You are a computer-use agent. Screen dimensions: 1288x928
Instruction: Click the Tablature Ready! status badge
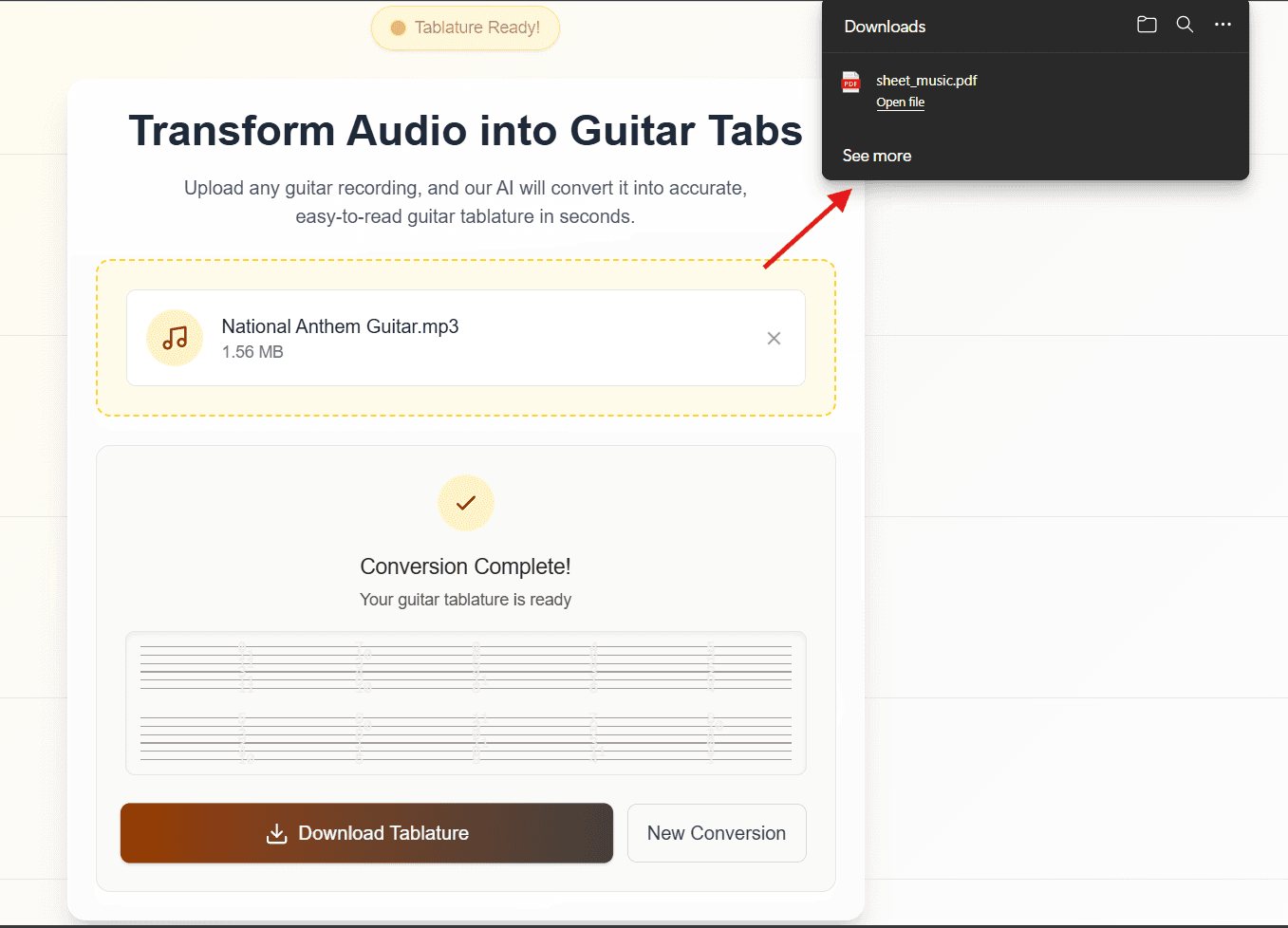coord(465,28)
